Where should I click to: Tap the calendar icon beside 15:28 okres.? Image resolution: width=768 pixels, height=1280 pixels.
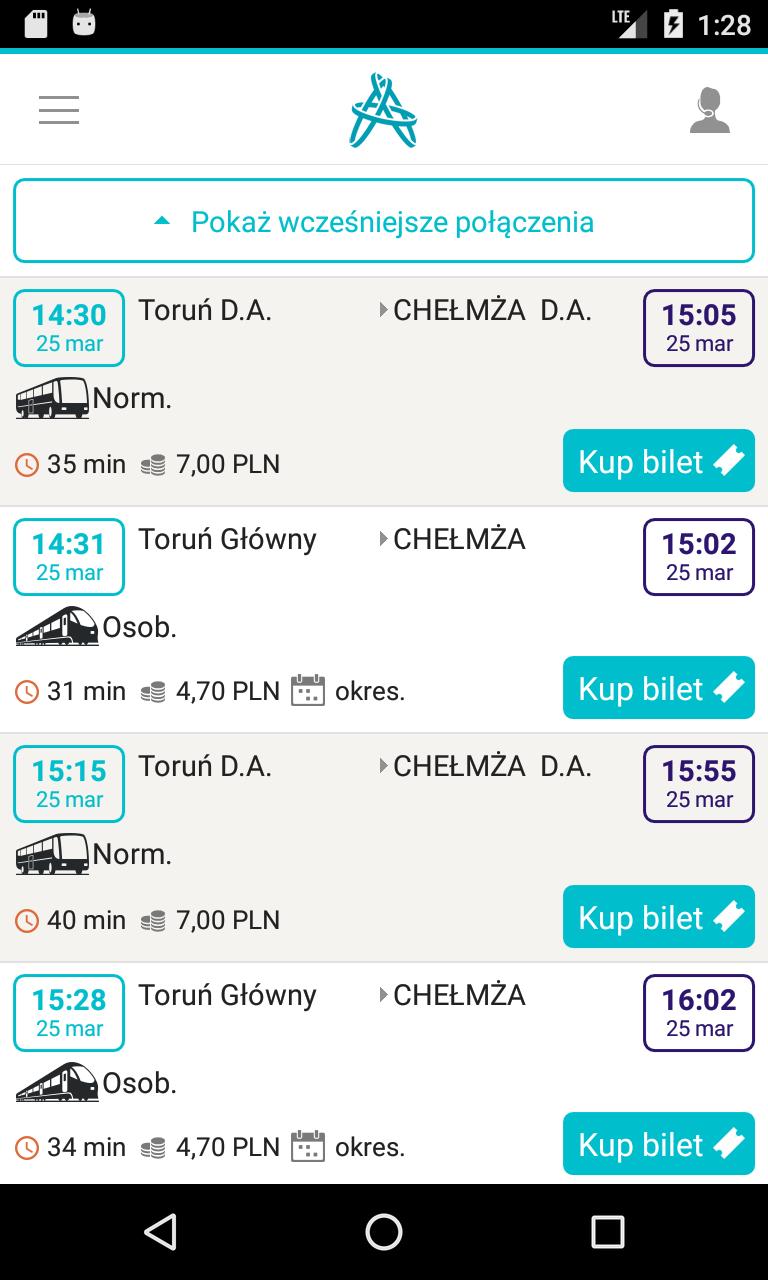[x=308, y=1146]
